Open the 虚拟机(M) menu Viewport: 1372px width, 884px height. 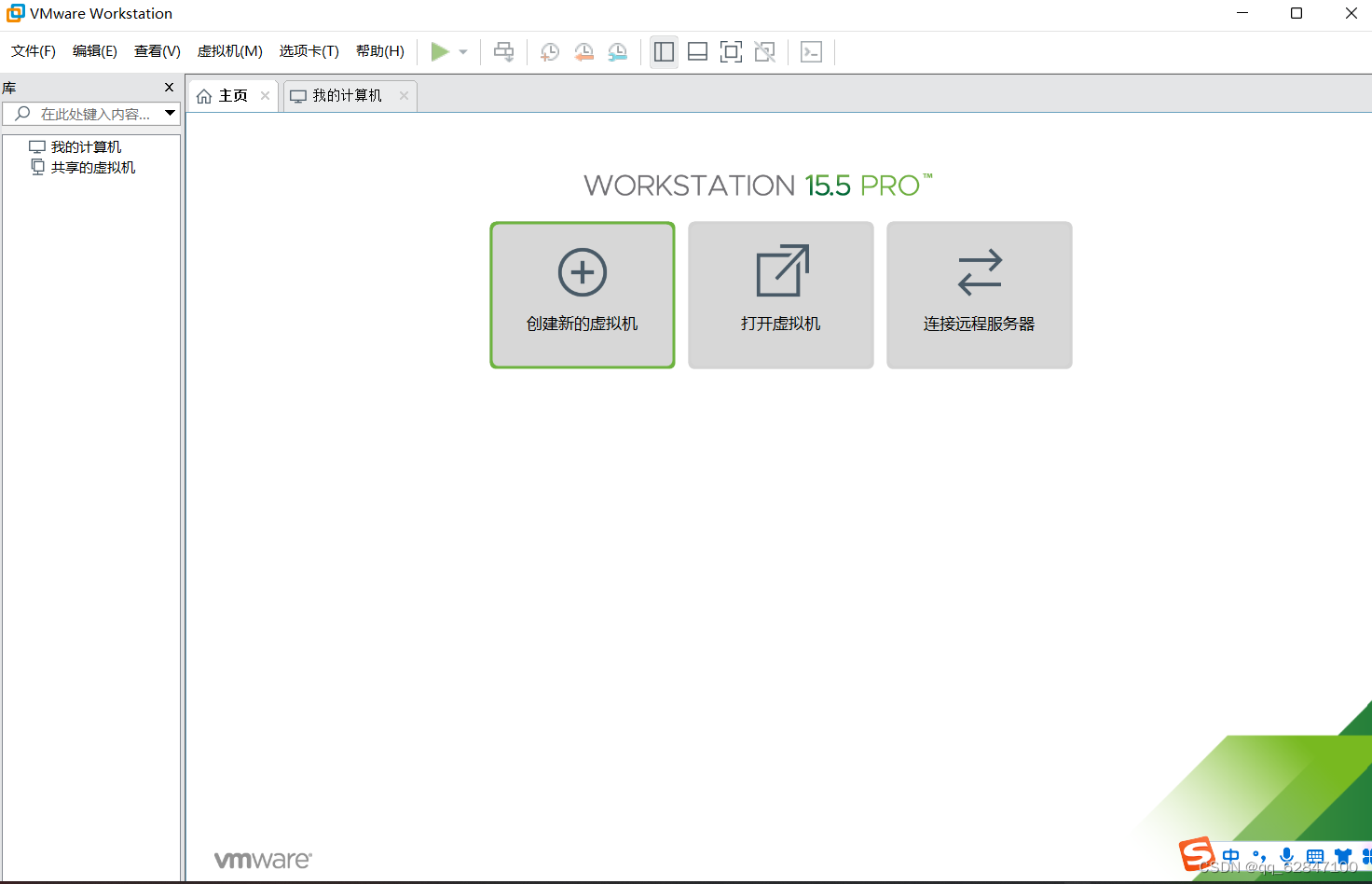(230, 51)
